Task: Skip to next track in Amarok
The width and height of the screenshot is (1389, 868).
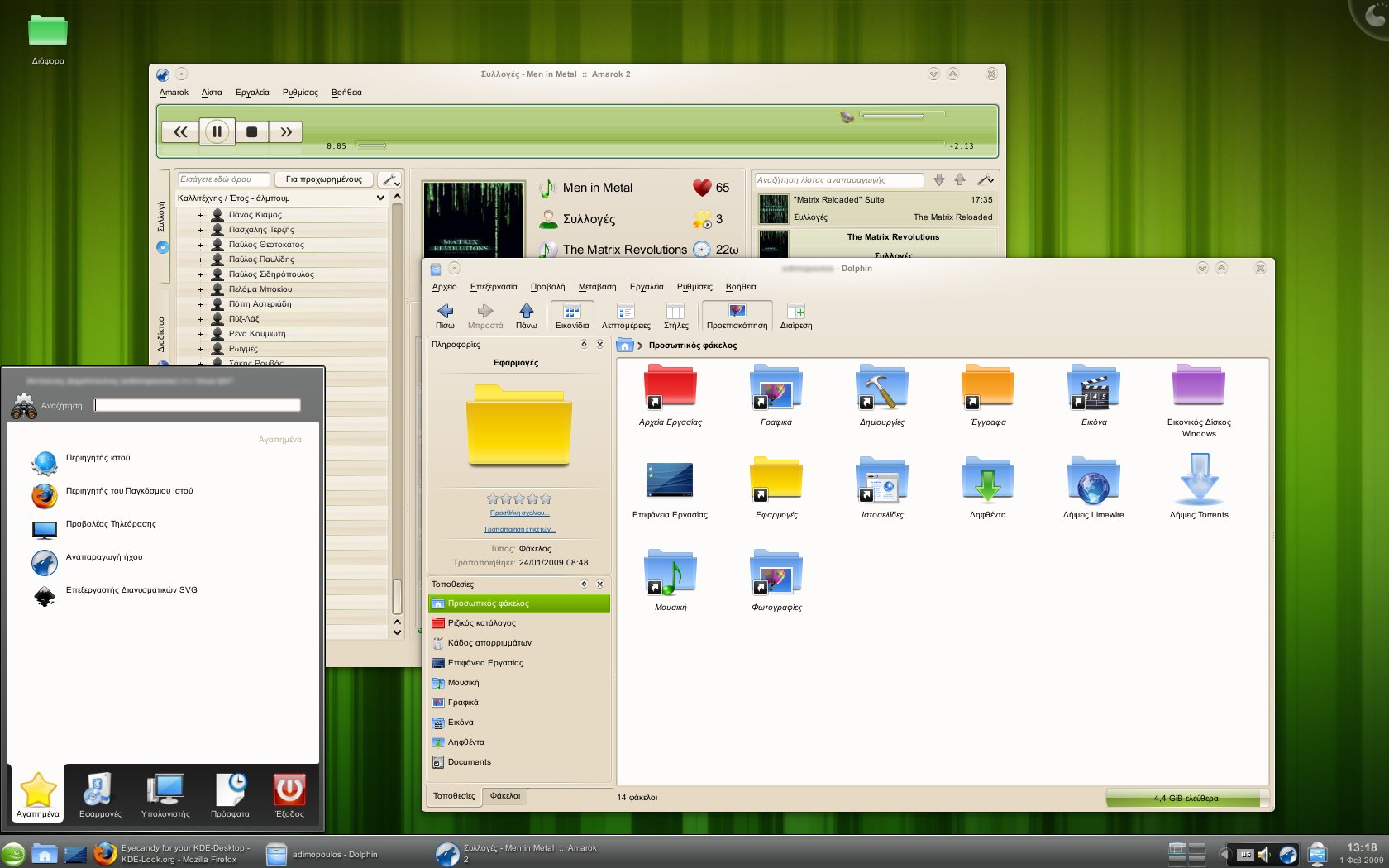Action: pos(286,131)
